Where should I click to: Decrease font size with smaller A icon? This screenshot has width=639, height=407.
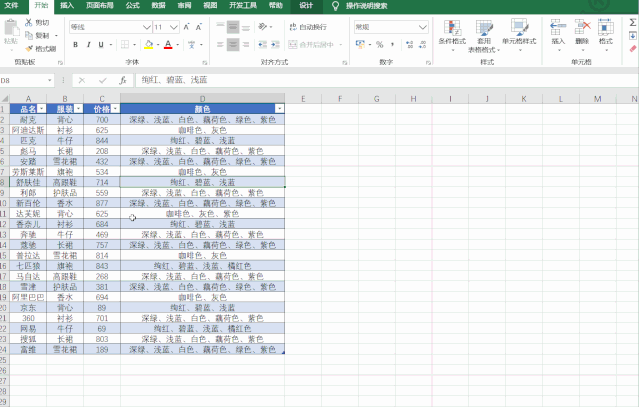click(198, 27)
